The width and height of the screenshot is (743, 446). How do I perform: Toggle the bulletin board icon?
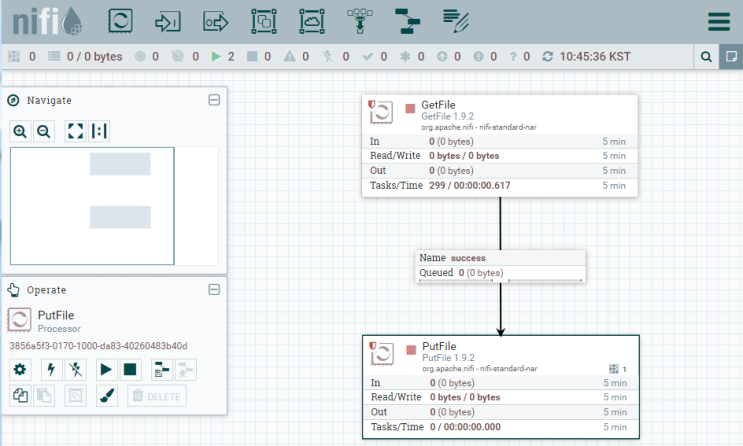click(x=731, y=57)
